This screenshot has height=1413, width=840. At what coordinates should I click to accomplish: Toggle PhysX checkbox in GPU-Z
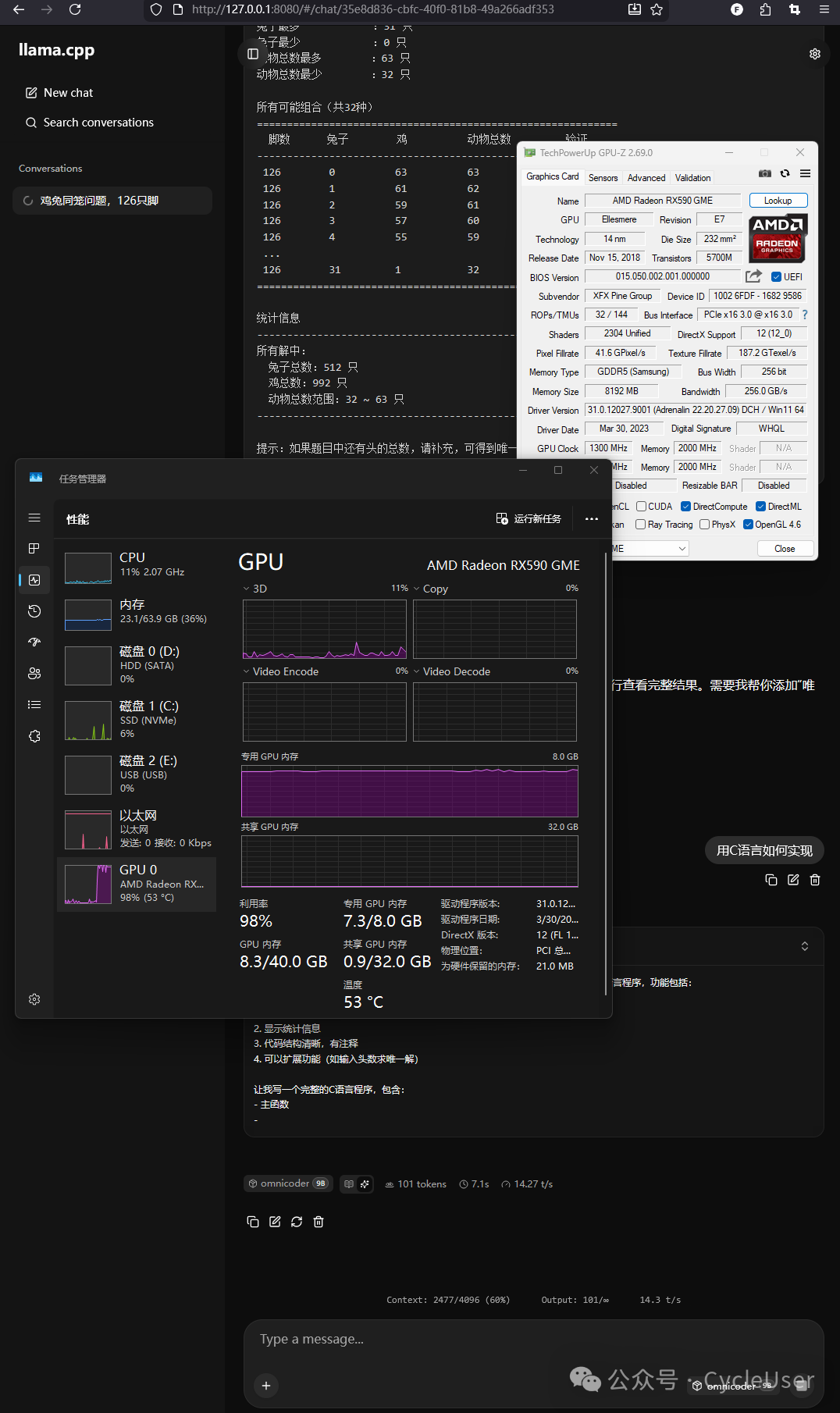click(x=704, y=525)
